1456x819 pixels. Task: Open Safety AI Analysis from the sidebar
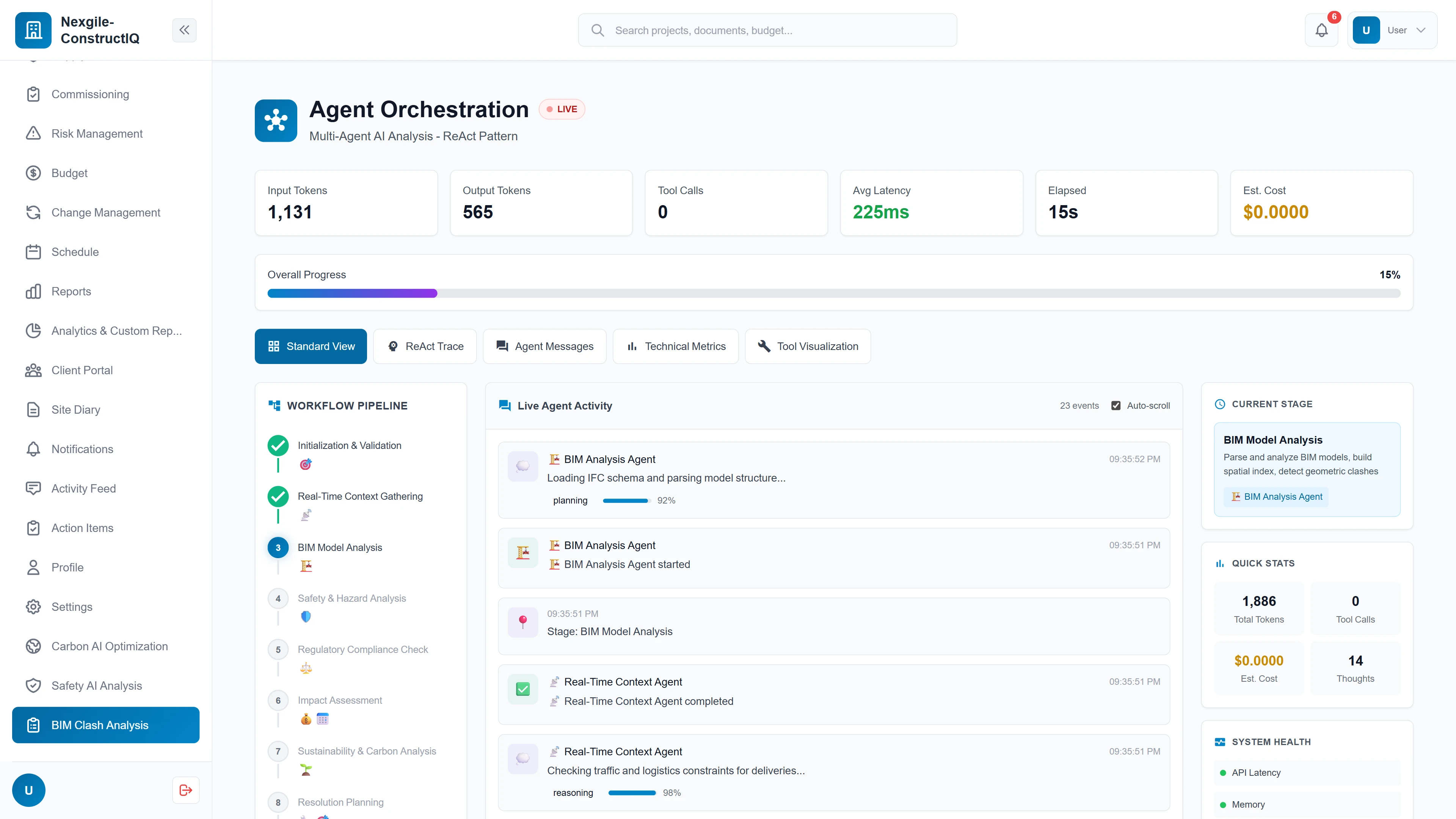96,686
